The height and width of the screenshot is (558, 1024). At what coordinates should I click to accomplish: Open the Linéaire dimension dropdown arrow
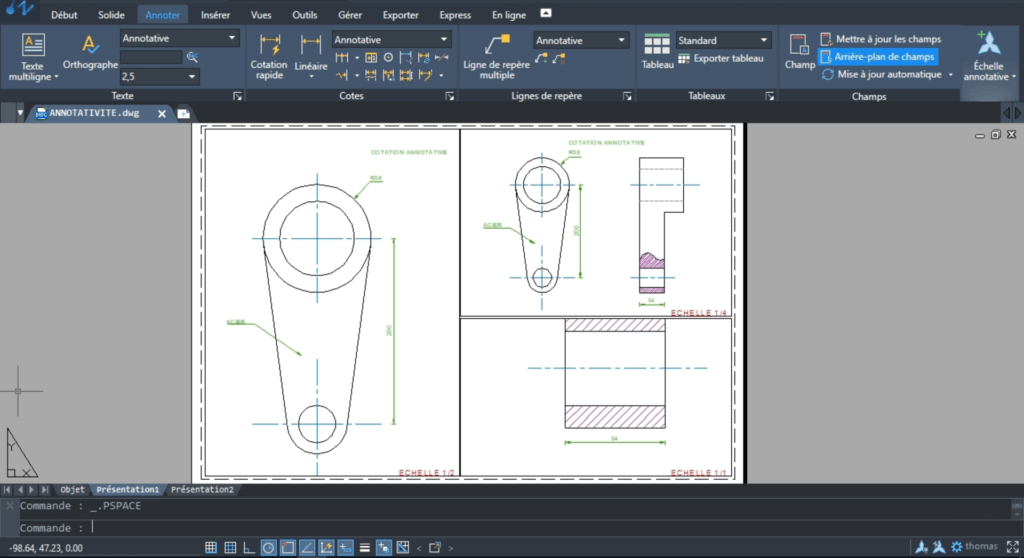pos(311,77)
